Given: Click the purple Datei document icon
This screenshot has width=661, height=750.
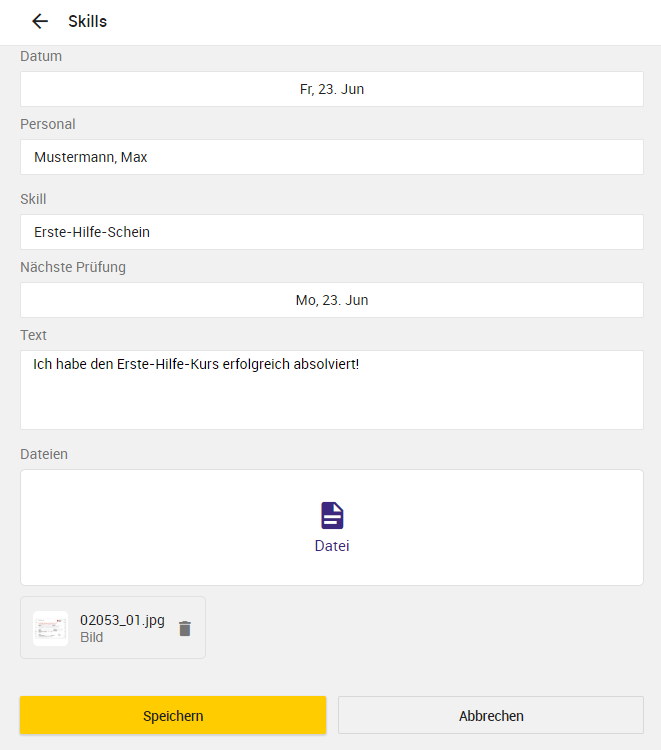Looking at the screenshot, I should tap(332, 516).
